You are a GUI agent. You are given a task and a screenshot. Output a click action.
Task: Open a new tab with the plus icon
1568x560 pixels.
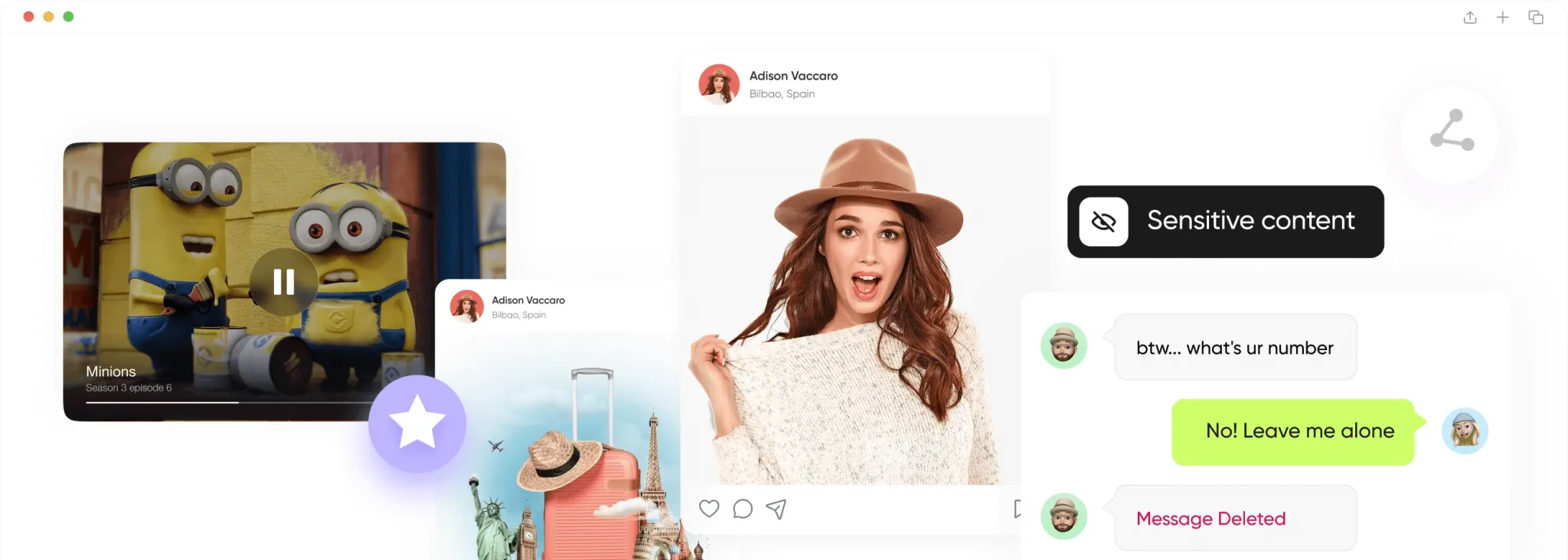point(1503,18)
